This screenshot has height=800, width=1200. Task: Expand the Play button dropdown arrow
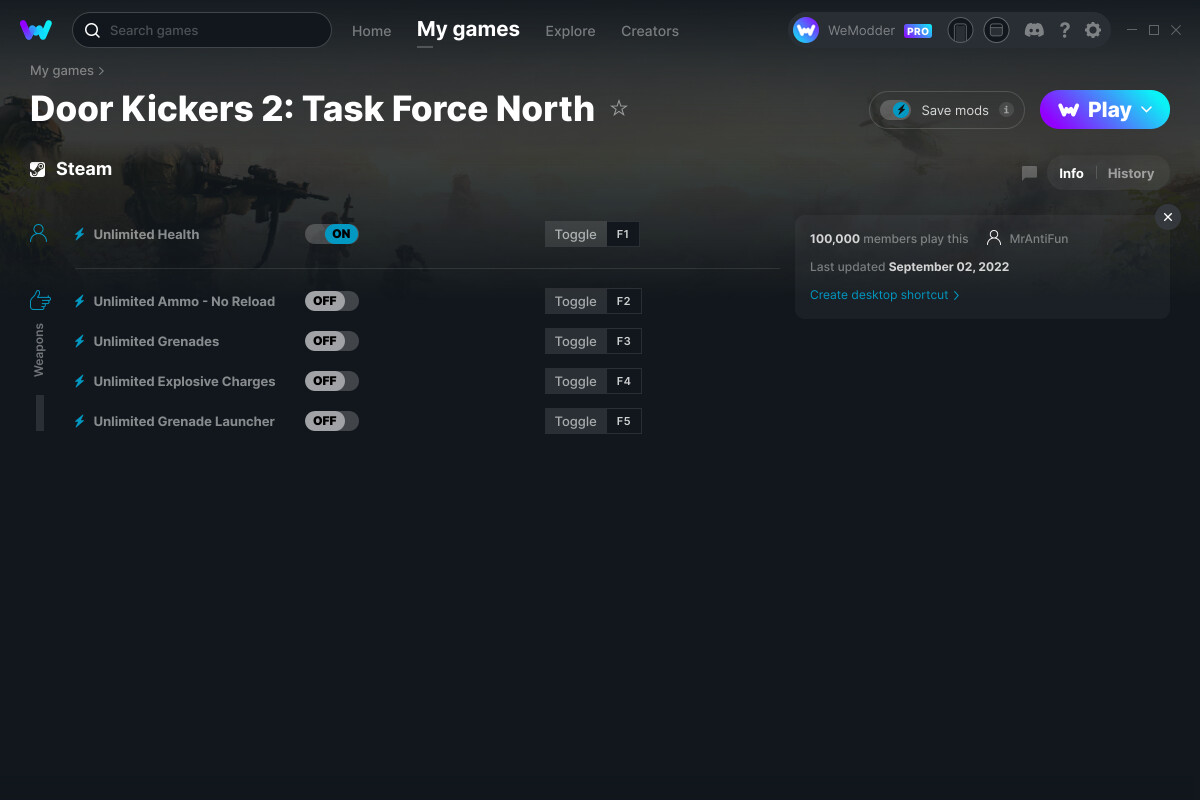click(1147, 110)
